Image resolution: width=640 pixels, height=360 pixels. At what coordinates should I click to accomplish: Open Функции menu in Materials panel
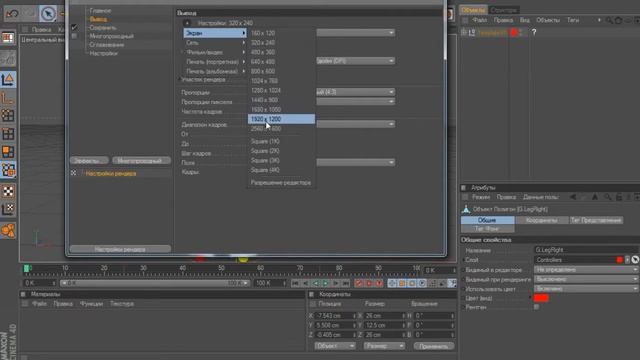pyautogui.click(x=91, y=304)
